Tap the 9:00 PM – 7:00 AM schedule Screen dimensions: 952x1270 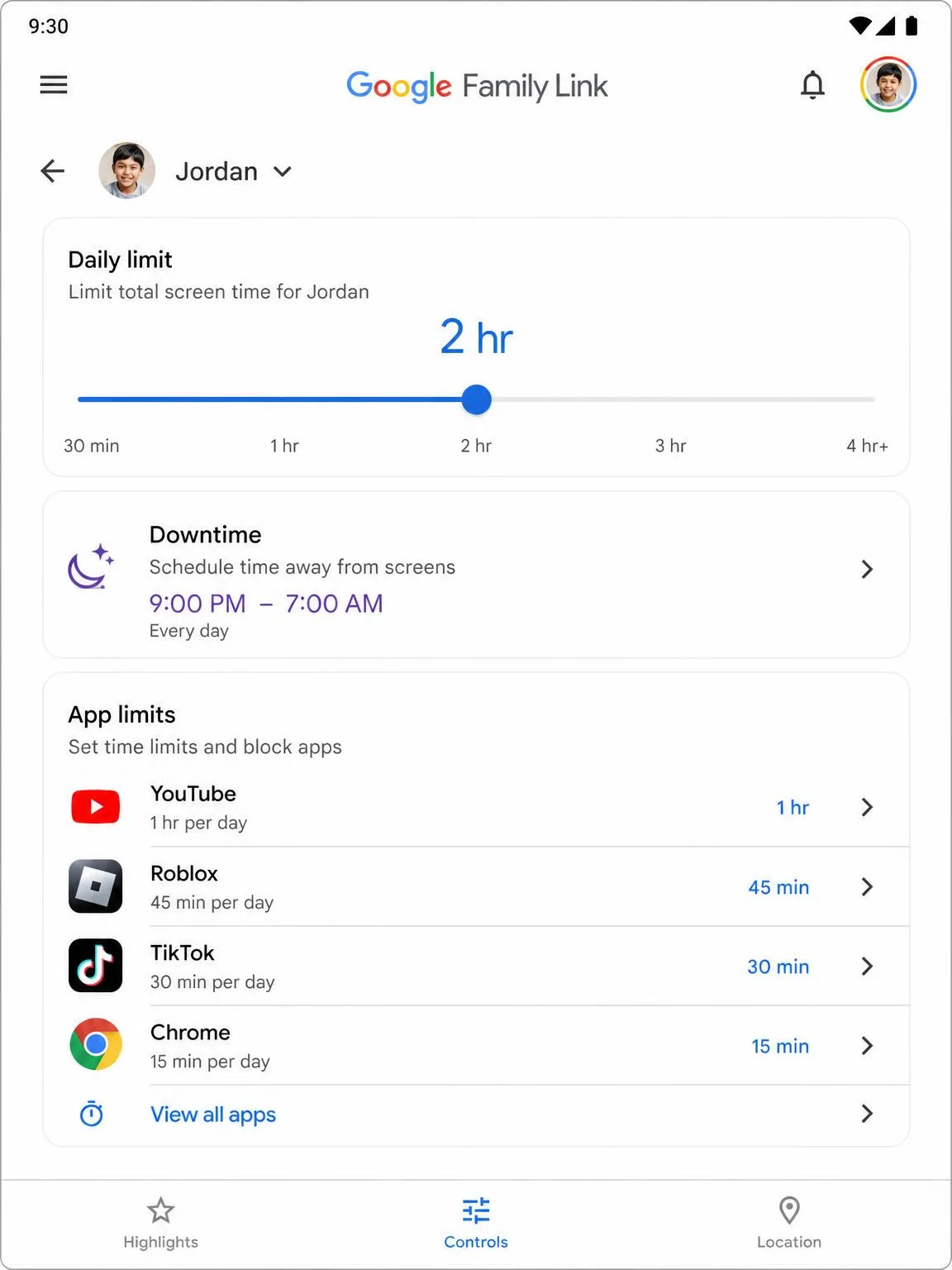click(x=266, y=604)
